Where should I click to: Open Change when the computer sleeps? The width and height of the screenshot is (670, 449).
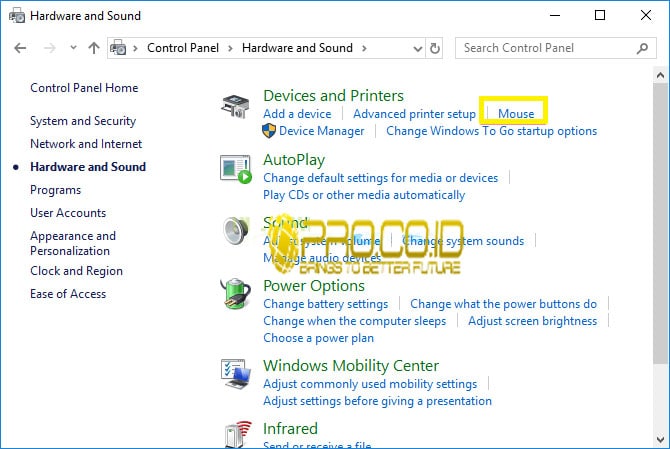point(355,321)
